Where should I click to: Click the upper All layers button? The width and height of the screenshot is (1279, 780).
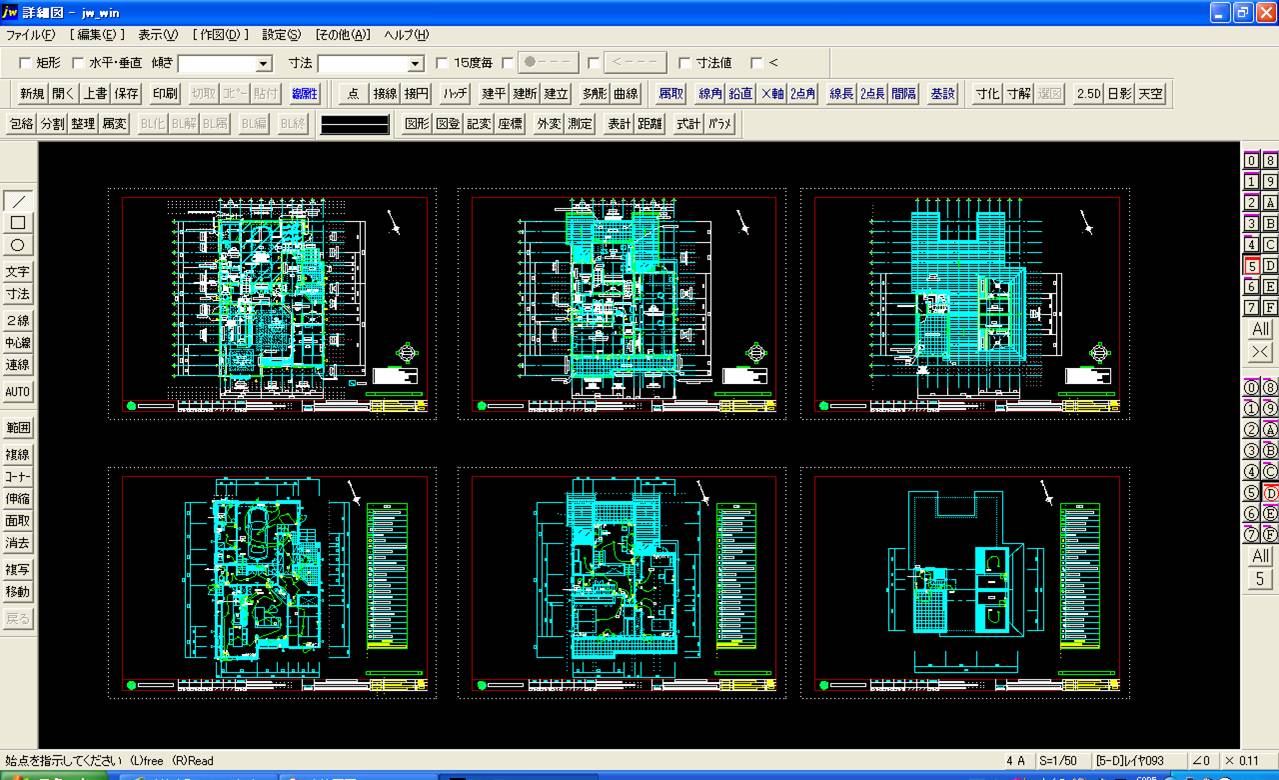pos(1260,329)
